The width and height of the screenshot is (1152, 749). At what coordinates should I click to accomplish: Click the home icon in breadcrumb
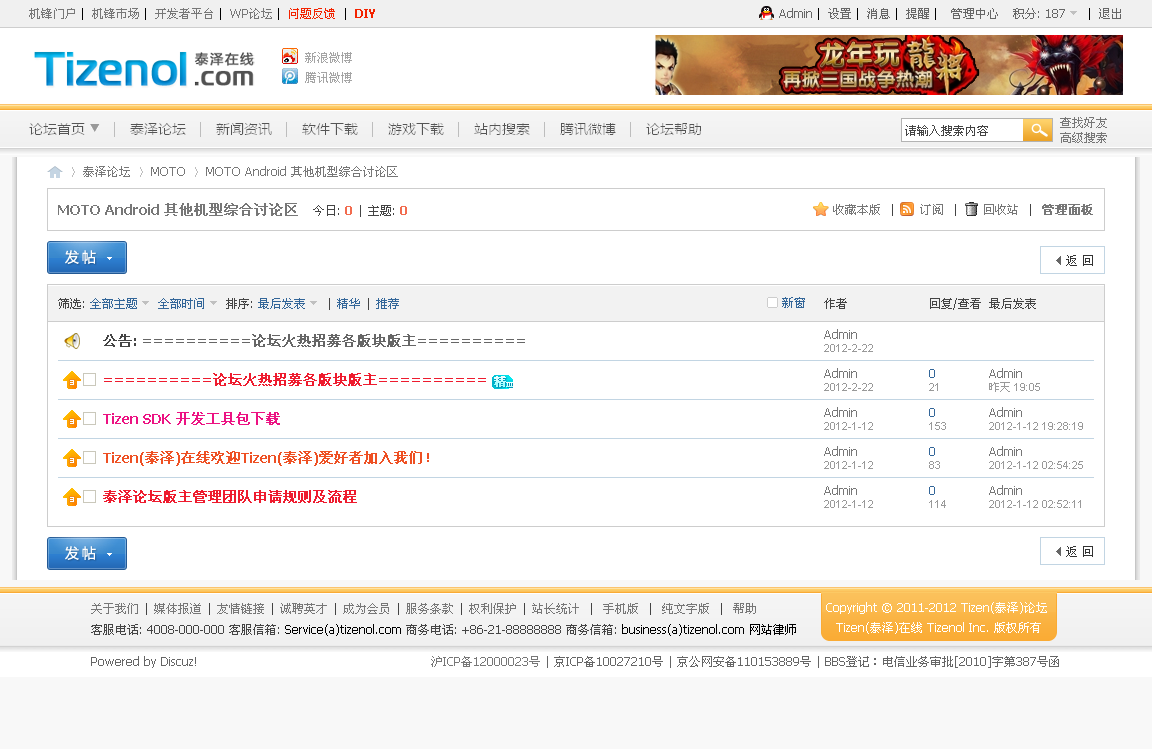(55, 172)
